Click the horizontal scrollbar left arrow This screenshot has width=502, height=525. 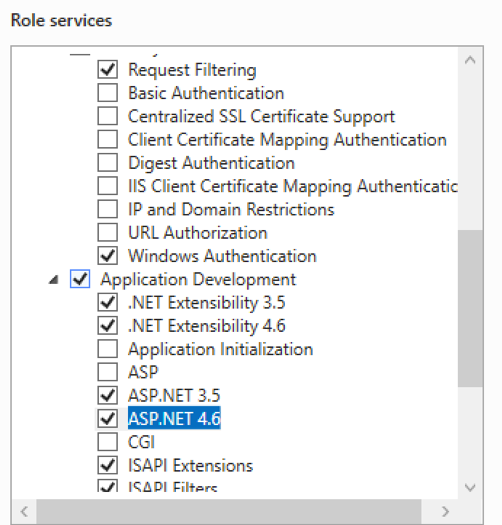click(24, 512)
